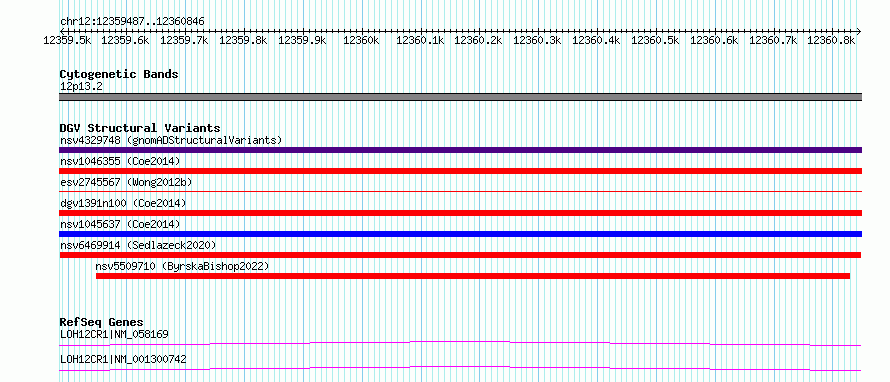Screen dimensions: 890x382
Task: Click the purple nsv4329748 variant bar
Action: [x=460, y=150]
